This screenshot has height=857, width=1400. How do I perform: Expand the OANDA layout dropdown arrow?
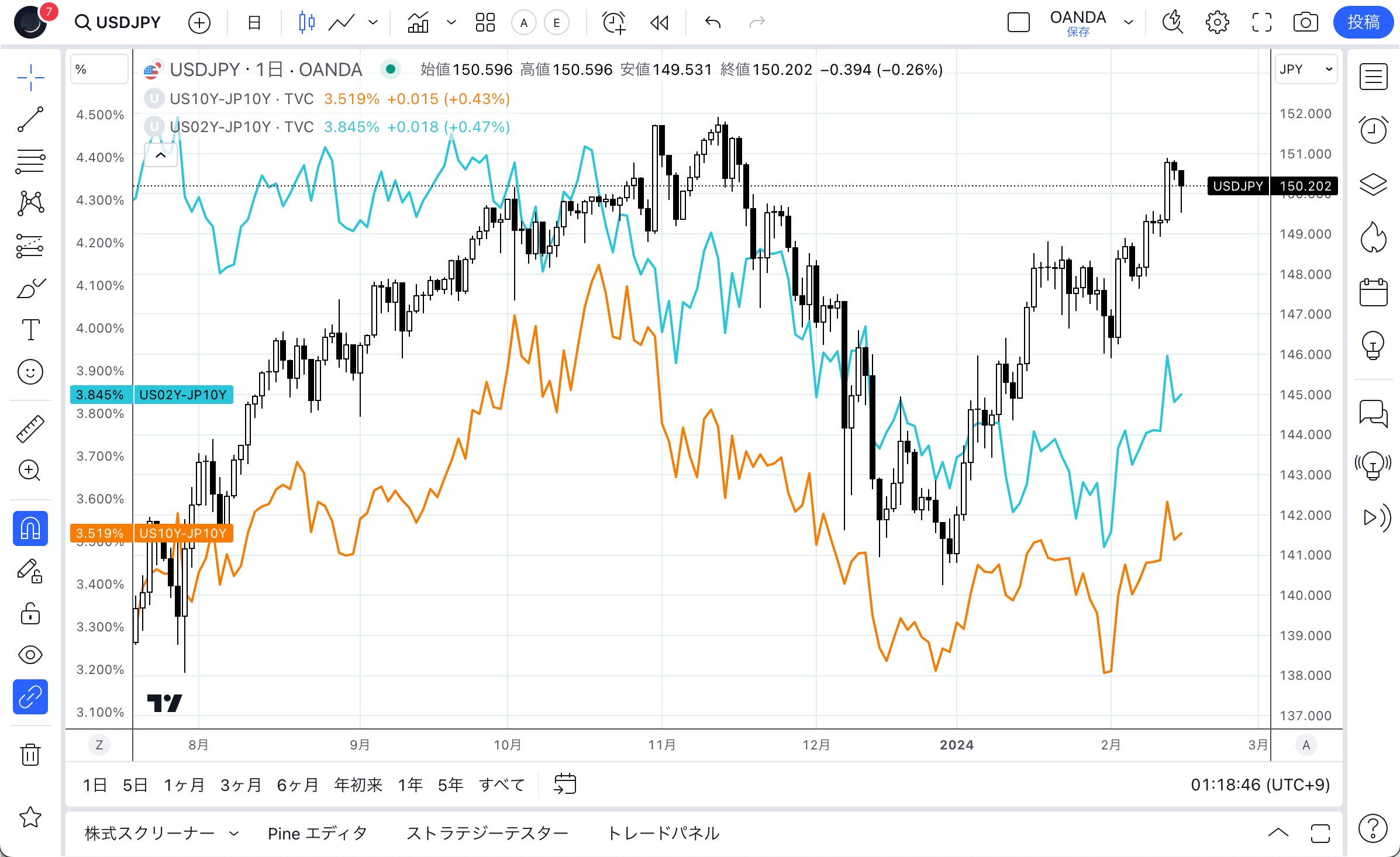coord(1129,23)
